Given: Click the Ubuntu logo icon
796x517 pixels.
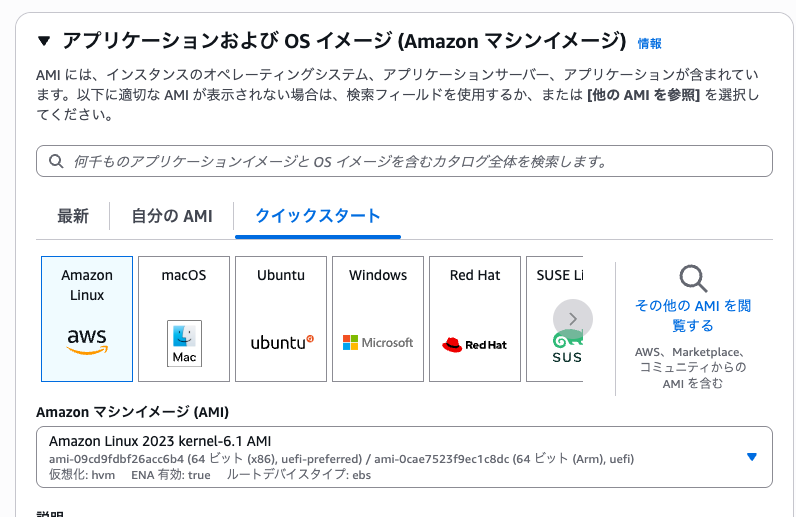Looking at the screenshot, I should [281, 342].
